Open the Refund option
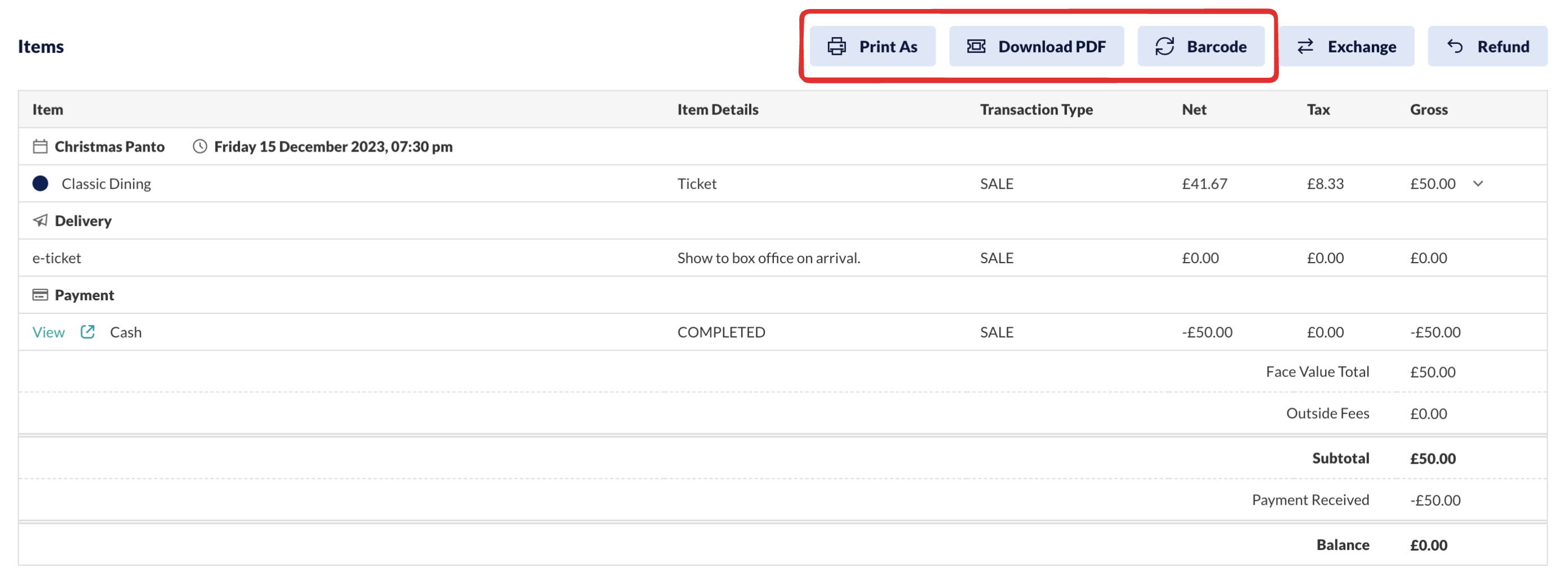The image size is (1568, 586). pyautogui.click(x=1487, y=46)
